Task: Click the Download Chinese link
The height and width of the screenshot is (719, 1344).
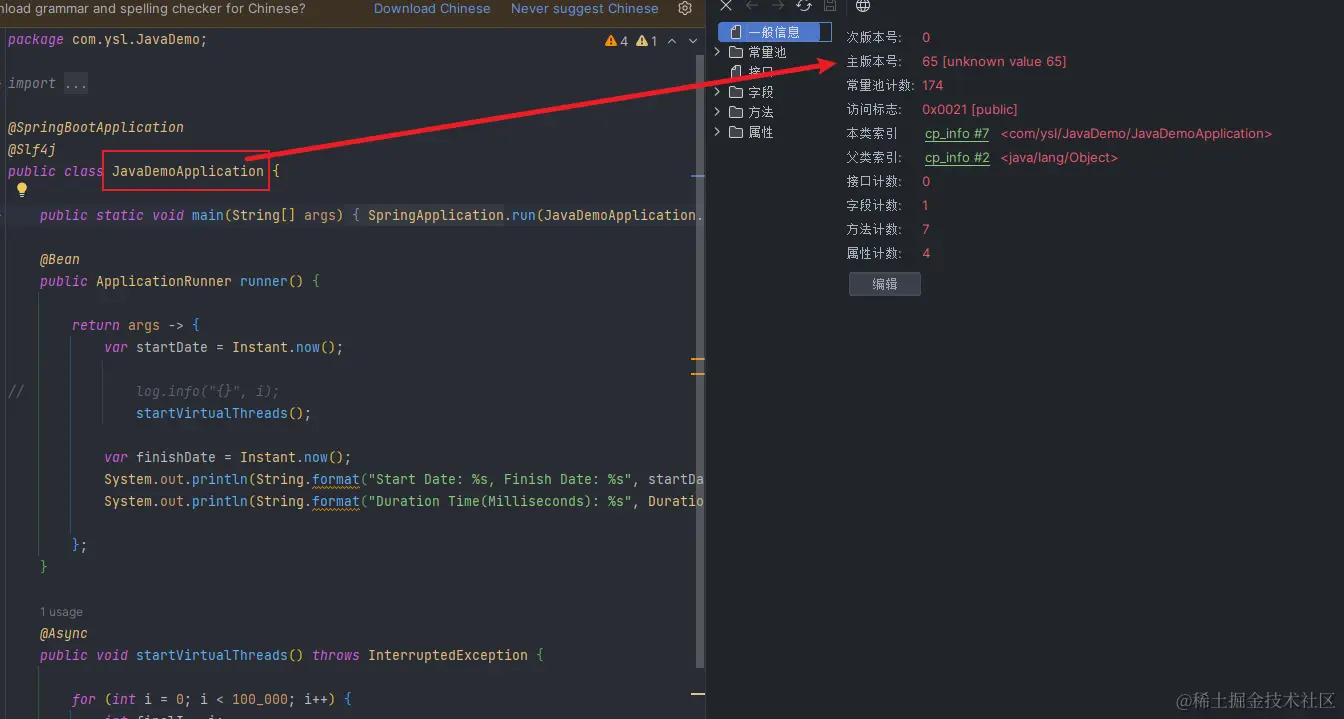Action: point(432,8)
